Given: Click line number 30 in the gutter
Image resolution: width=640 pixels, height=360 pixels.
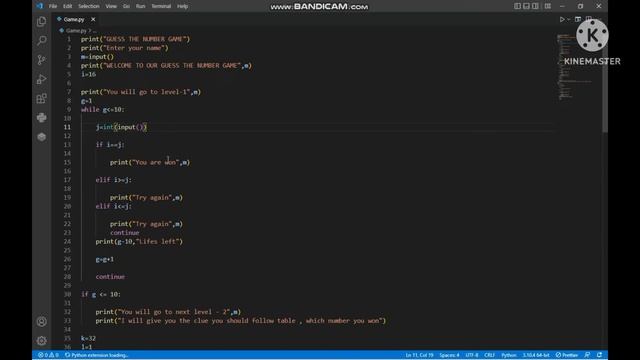Looking at the screenshot, I should (x=67, y=294).
